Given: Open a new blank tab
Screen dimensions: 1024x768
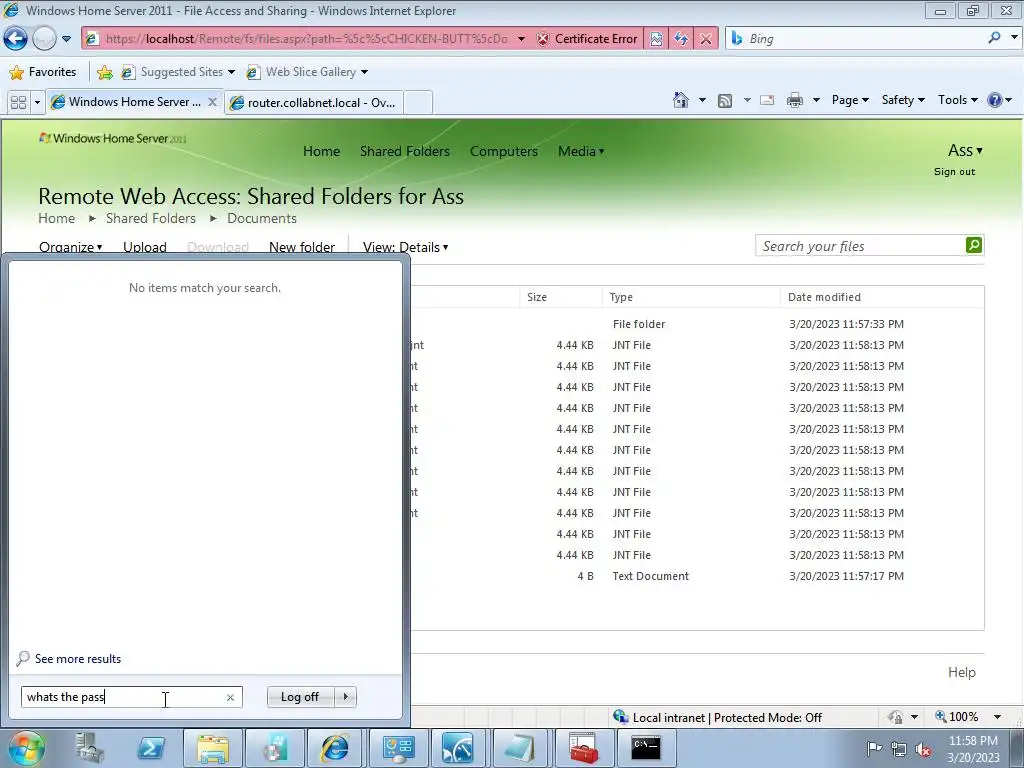Looking at the screenshot, I should [x=418, y=103].
